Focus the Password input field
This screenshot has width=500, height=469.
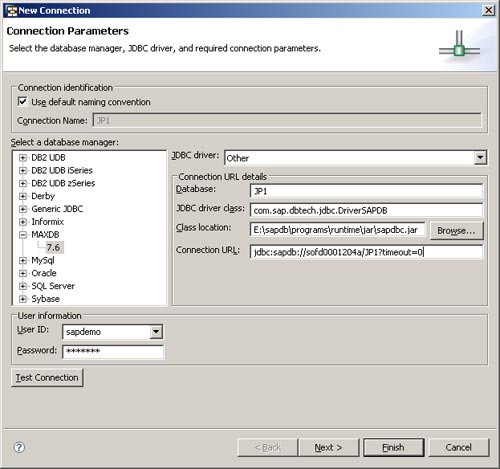tap(113, 351)
